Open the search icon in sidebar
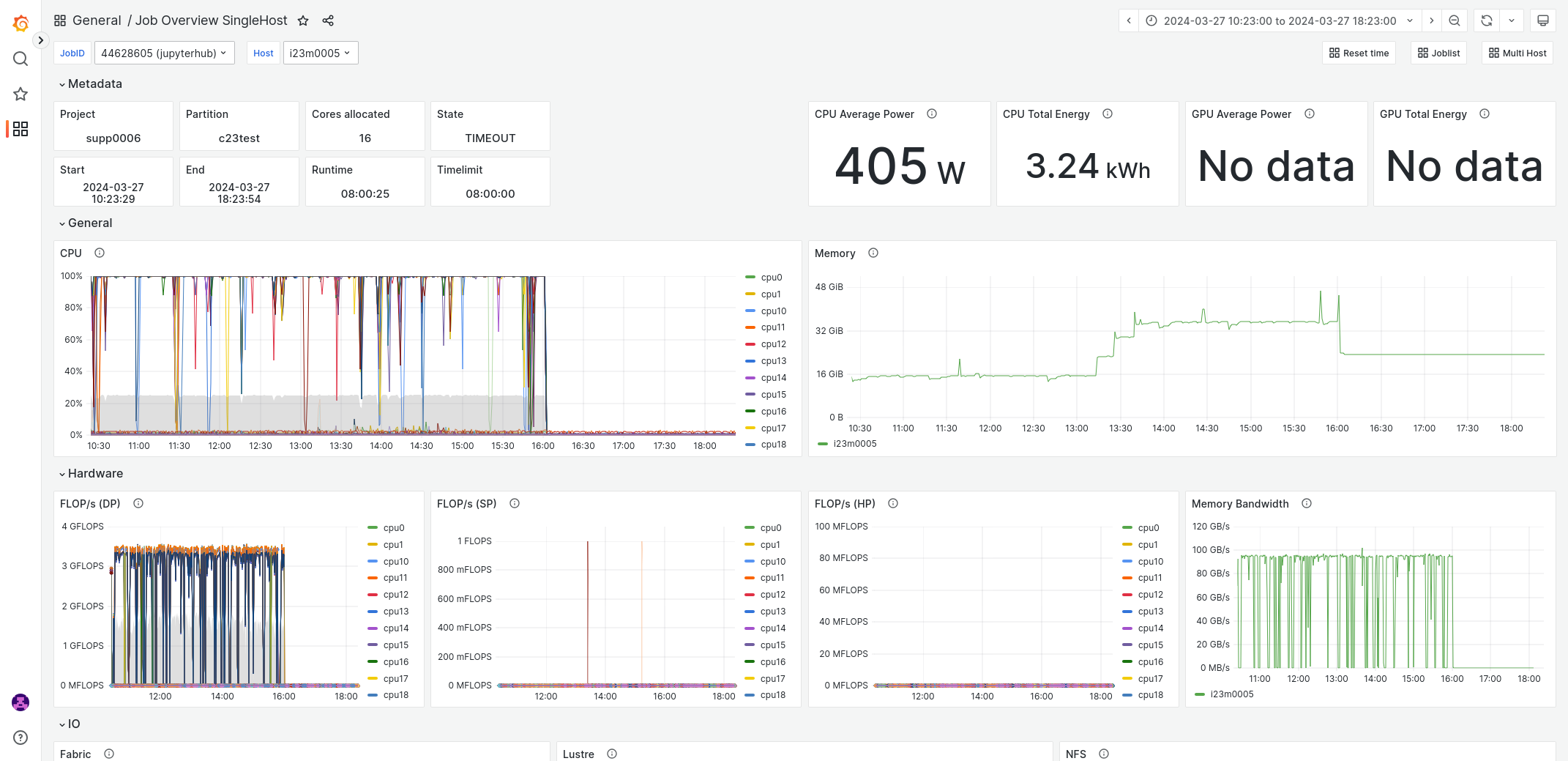The height and width of the screenshot is (761, 1568). pos(20,59)
